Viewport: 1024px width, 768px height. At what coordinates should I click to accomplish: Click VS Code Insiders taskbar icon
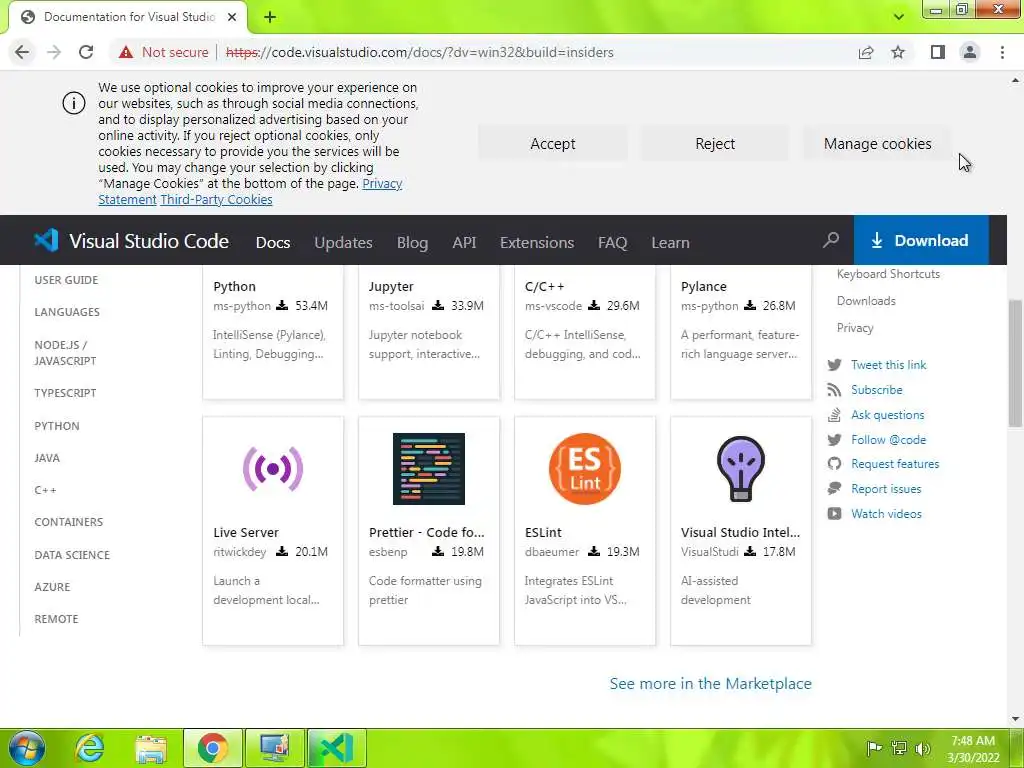click(336, 748)
